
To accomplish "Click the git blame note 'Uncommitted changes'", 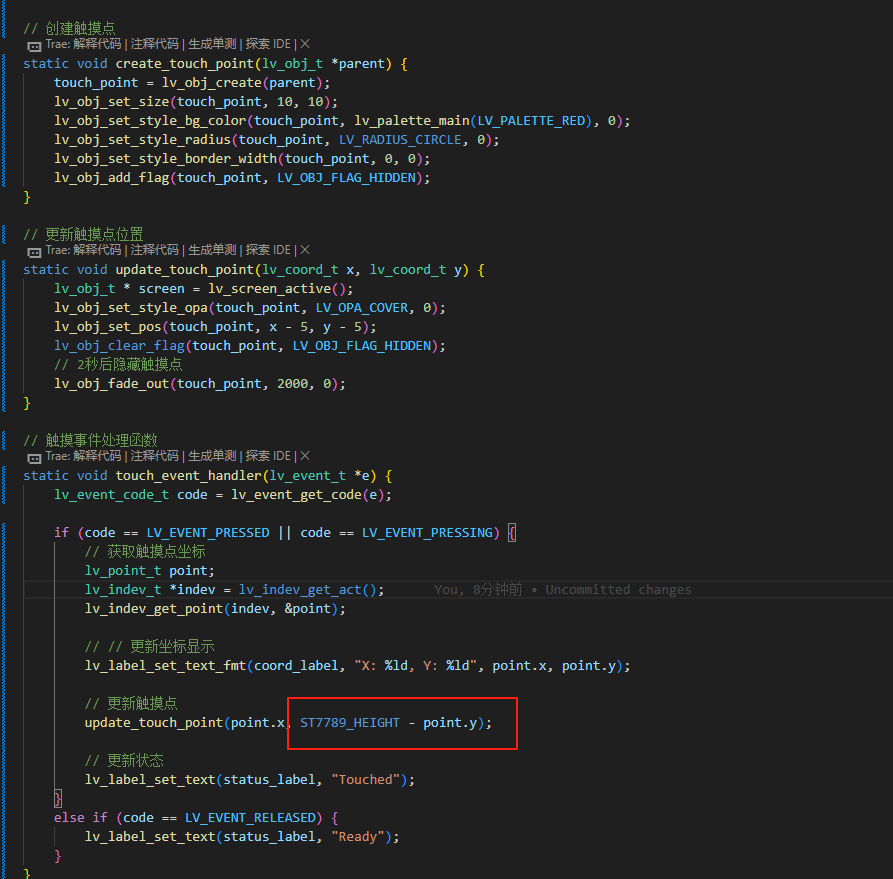I will coord(618,590).
